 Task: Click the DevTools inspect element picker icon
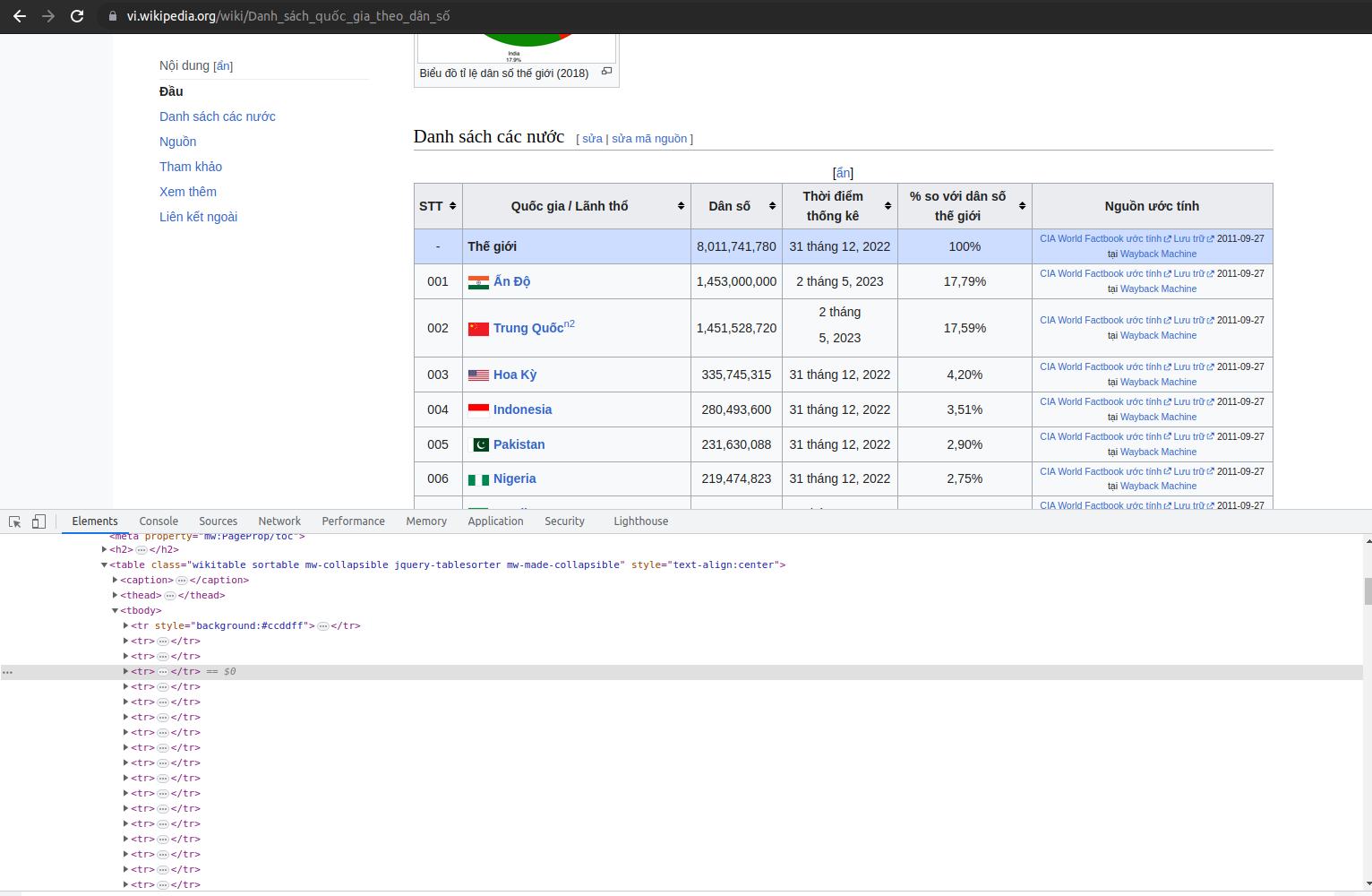coord(15,521)
